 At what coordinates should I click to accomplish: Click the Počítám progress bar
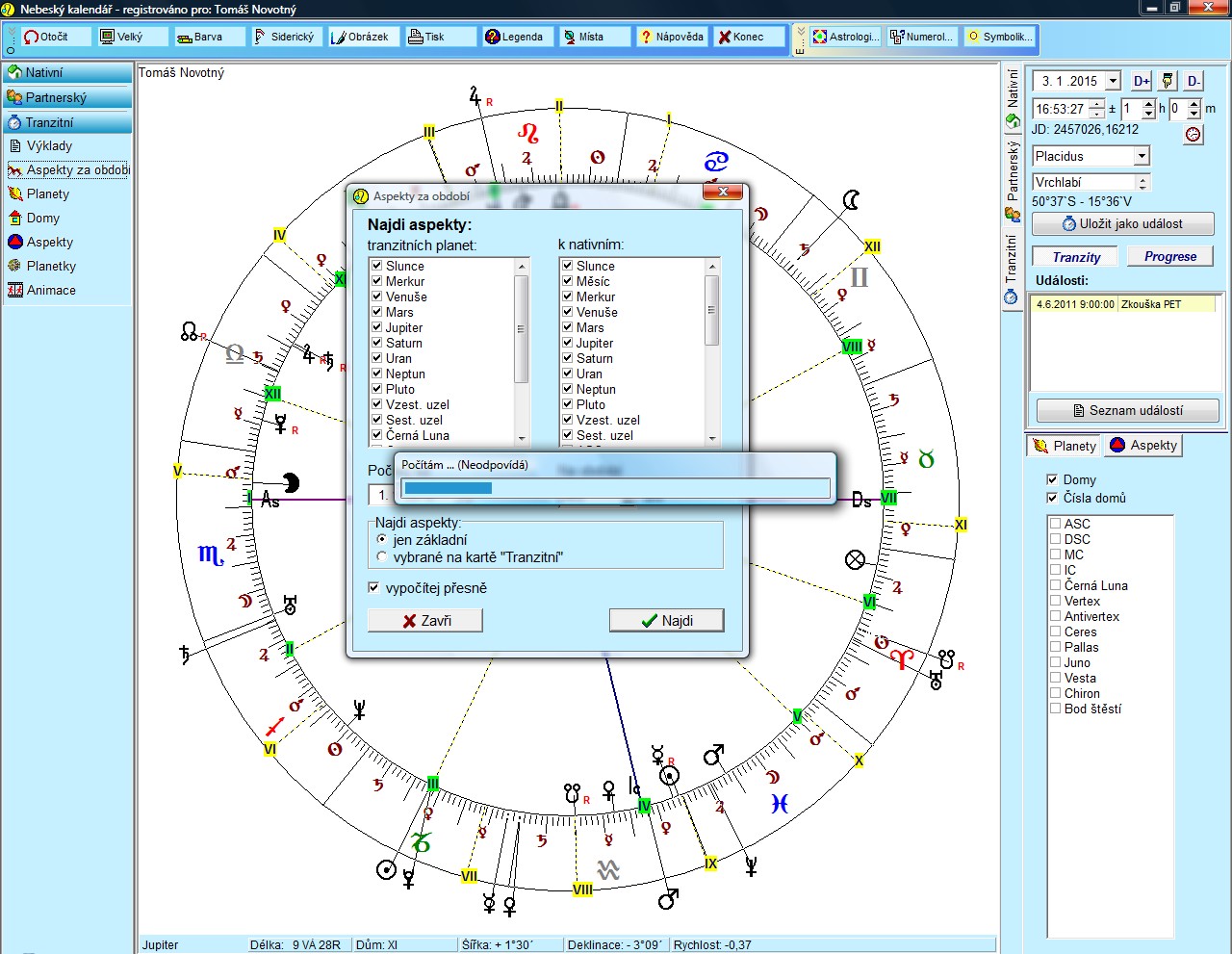pos(616,488)
